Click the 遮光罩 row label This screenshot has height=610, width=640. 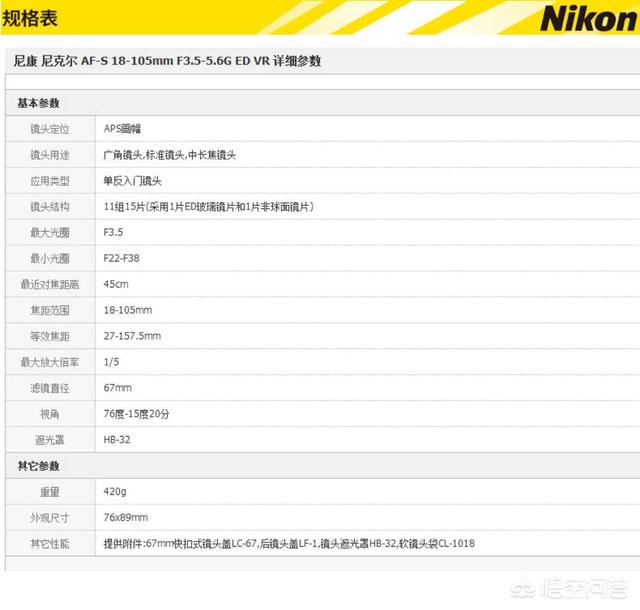pyautogui.click(x=50, y=440)
